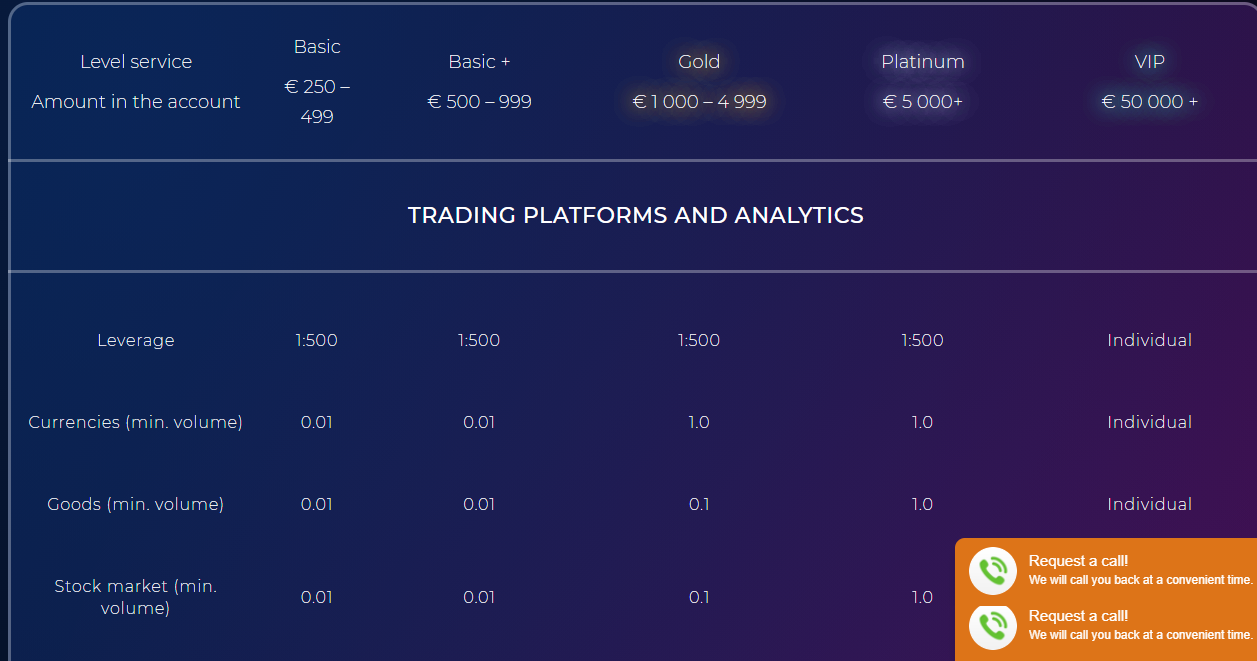Click the Gold '€ 1 000 – 4 999' amount
This screenshot has width=1257, height=661.
pos(699,102)
